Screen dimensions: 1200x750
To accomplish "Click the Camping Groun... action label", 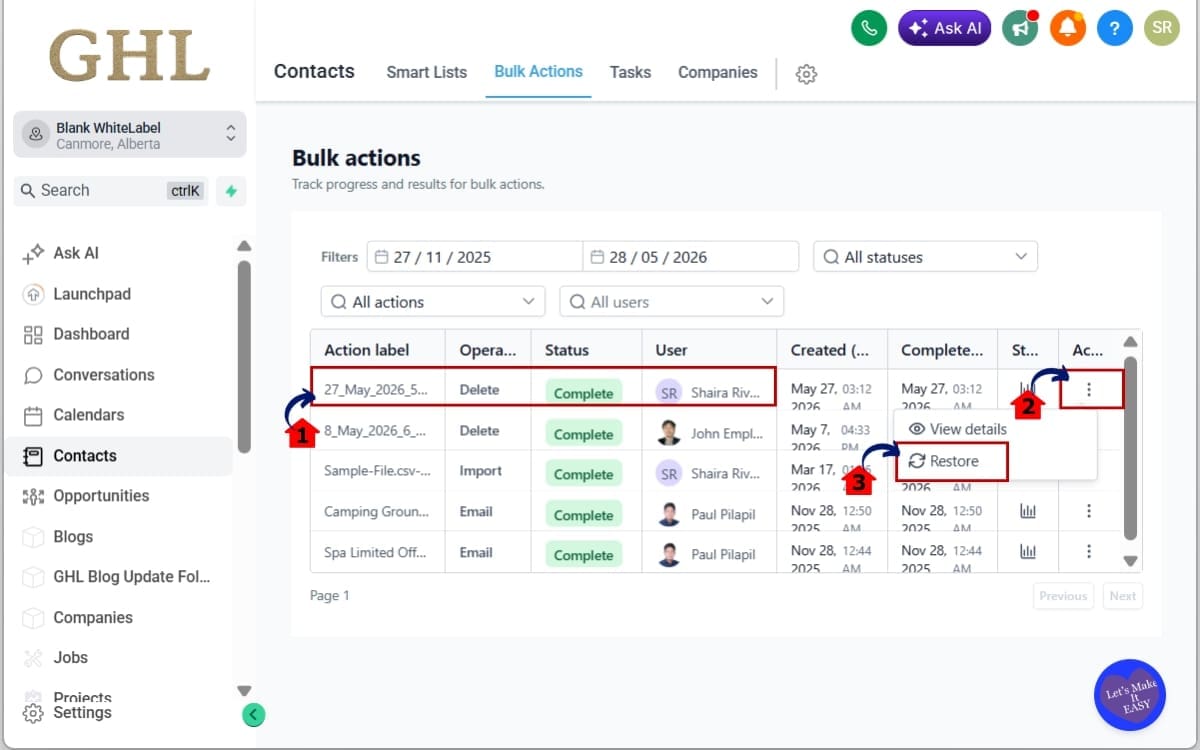I will coord(376,511).
